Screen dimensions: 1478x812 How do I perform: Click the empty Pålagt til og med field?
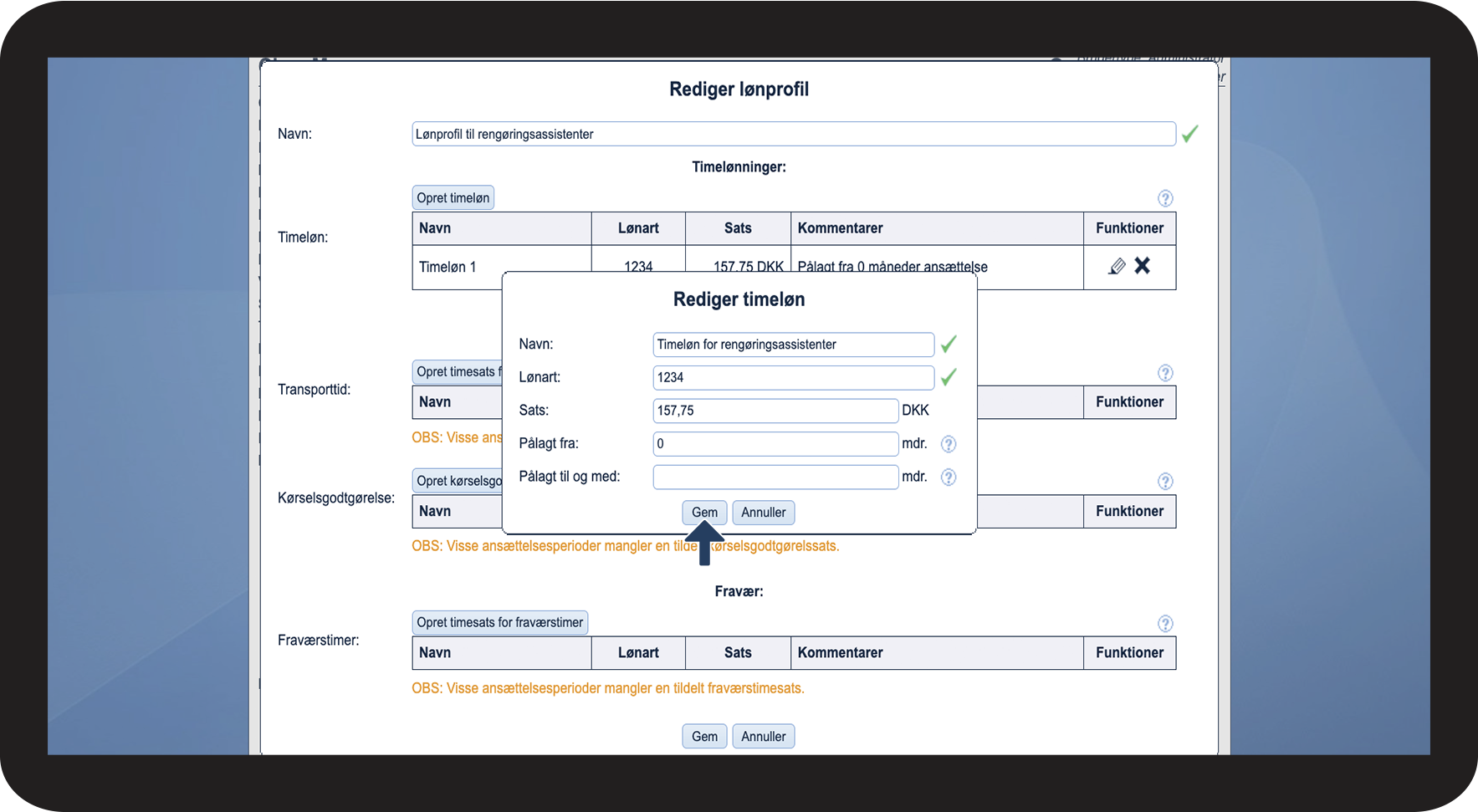point(775,477)
